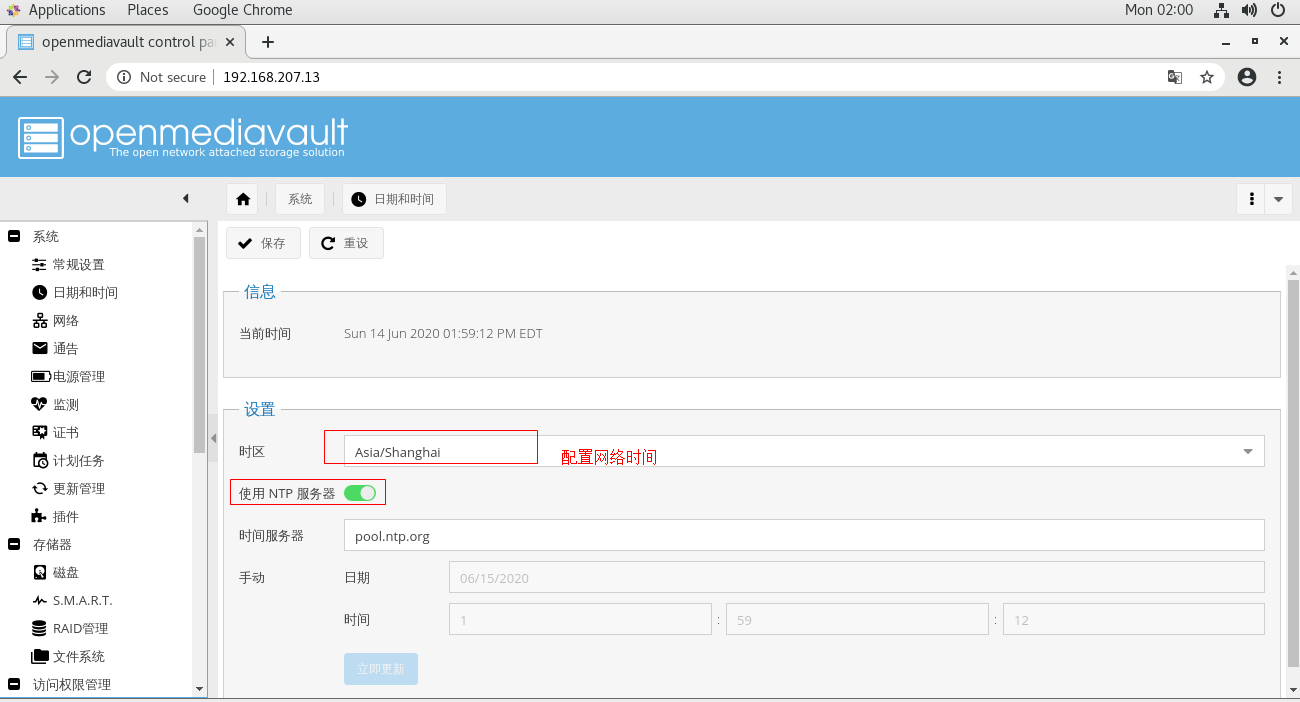
Task: Open 计划任务 scheduled tasks
Action: pyautogui.click(x=78, y=461)
